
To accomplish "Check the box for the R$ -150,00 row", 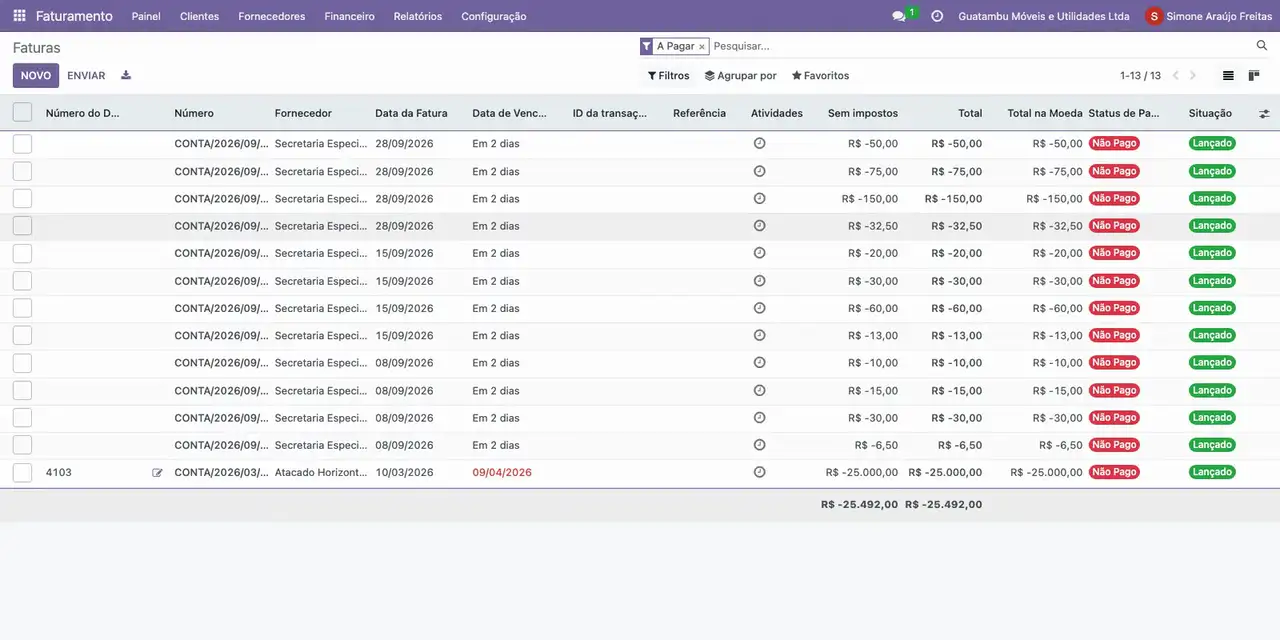I will (22, 198).
